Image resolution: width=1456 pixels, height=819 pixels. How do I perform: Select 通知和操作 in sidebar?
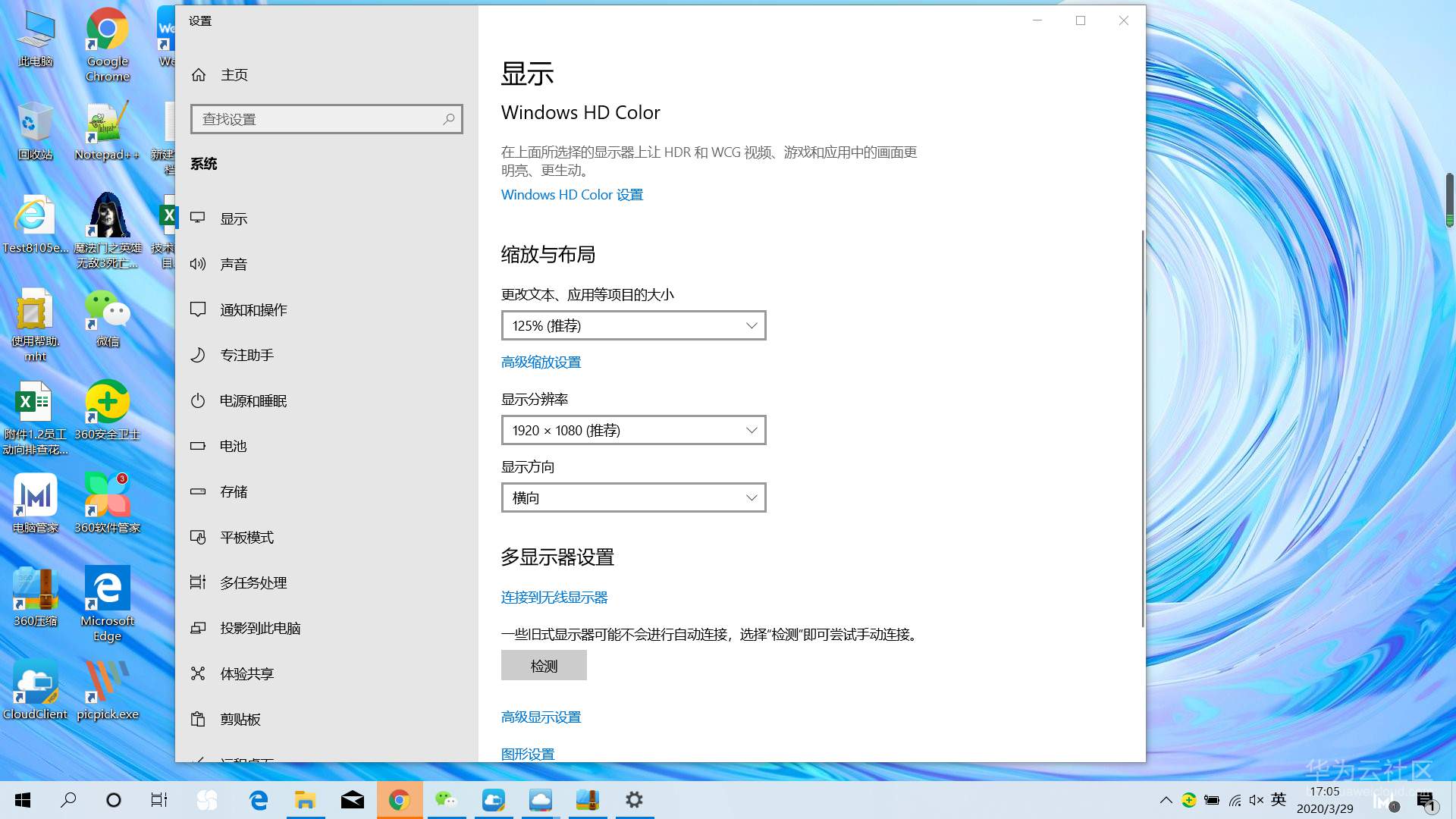click(253, 309)
